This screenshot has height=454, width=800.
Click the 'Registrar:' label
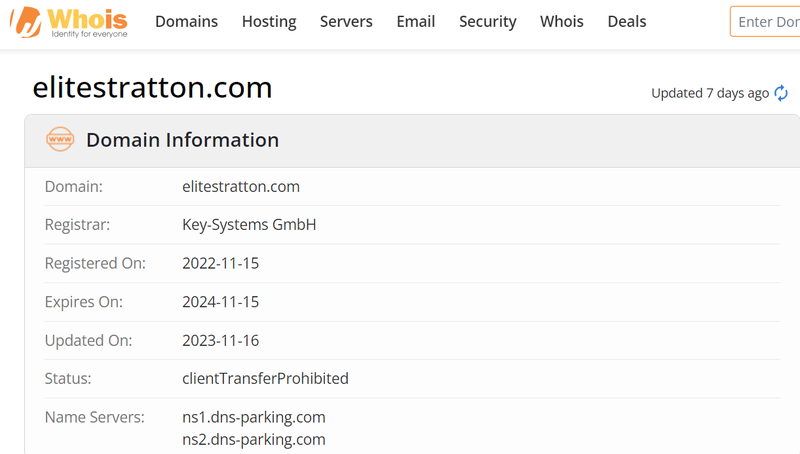click(77, 224)
